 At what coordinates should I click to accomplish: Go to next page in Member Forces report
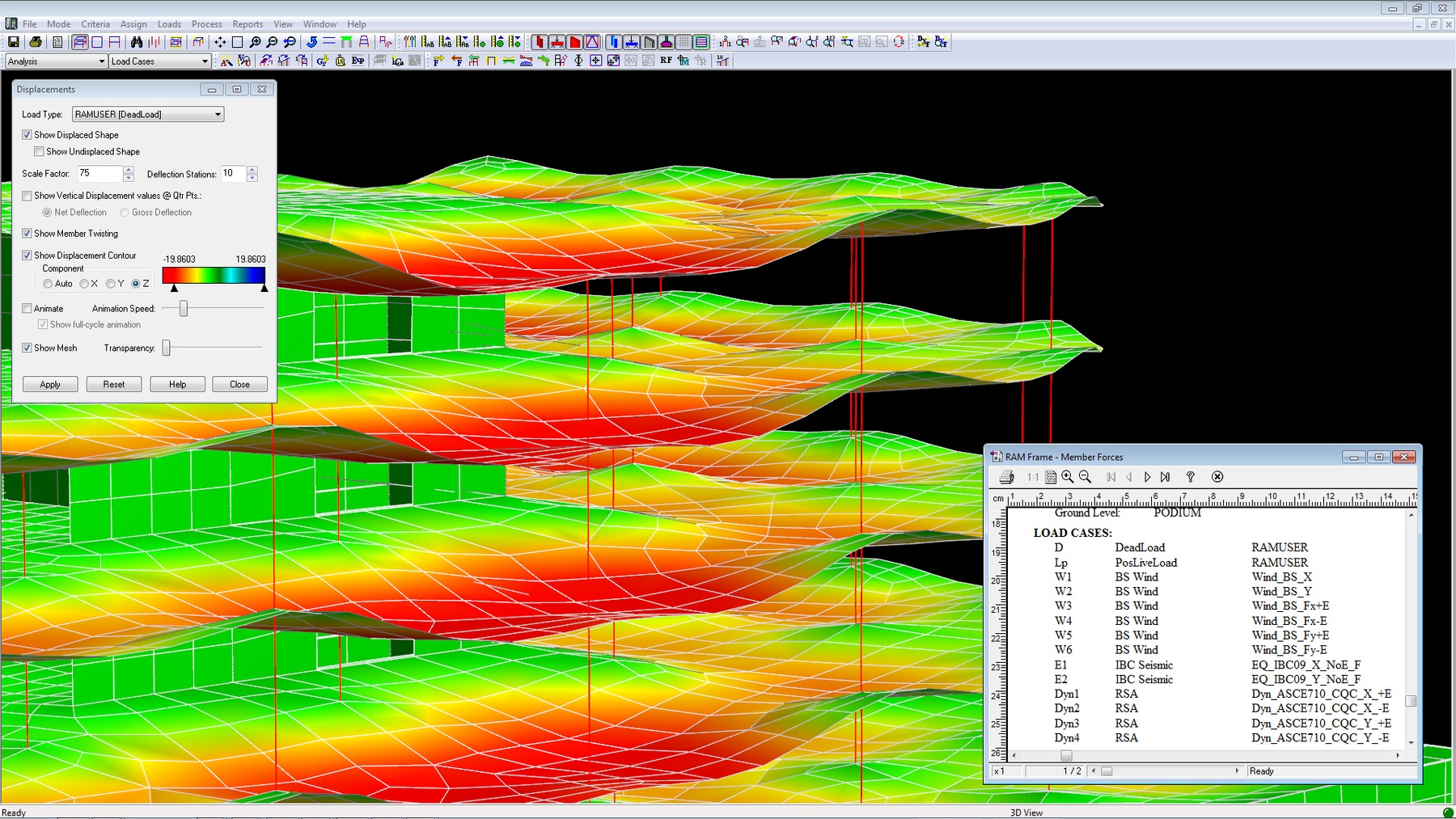coord(1147,477)
